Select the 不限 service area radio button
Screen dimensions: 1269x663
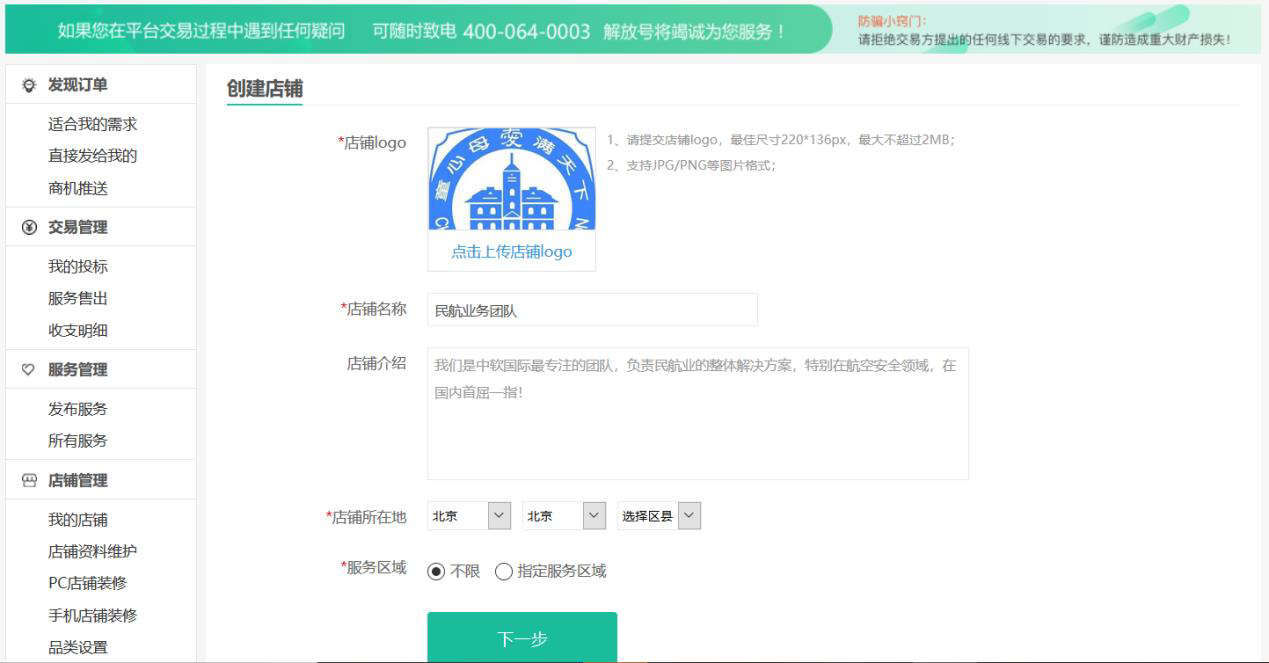[436, 572]
